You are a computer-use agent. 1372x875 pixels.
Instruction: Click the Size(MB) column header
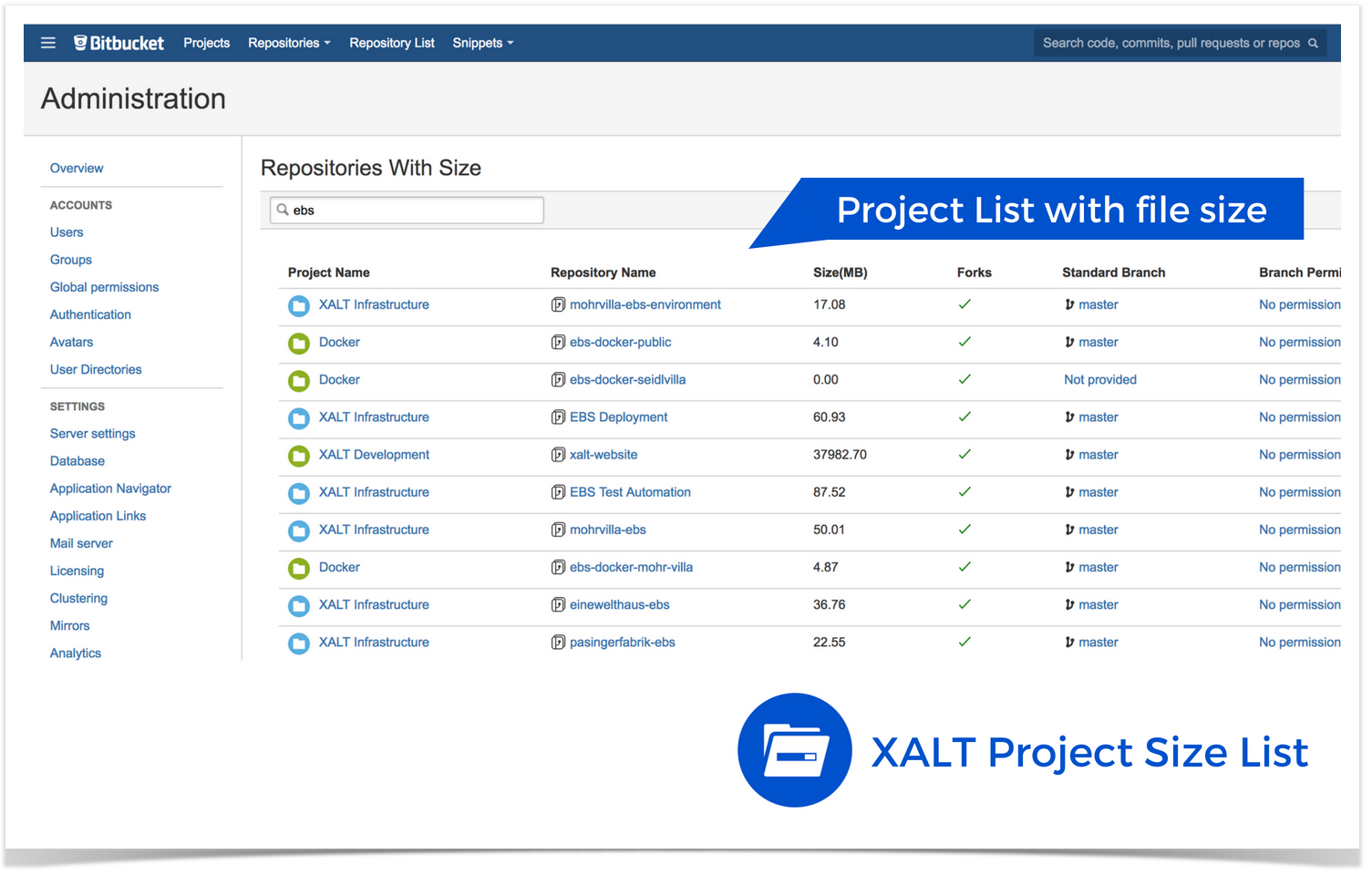[x=841, y=273]
